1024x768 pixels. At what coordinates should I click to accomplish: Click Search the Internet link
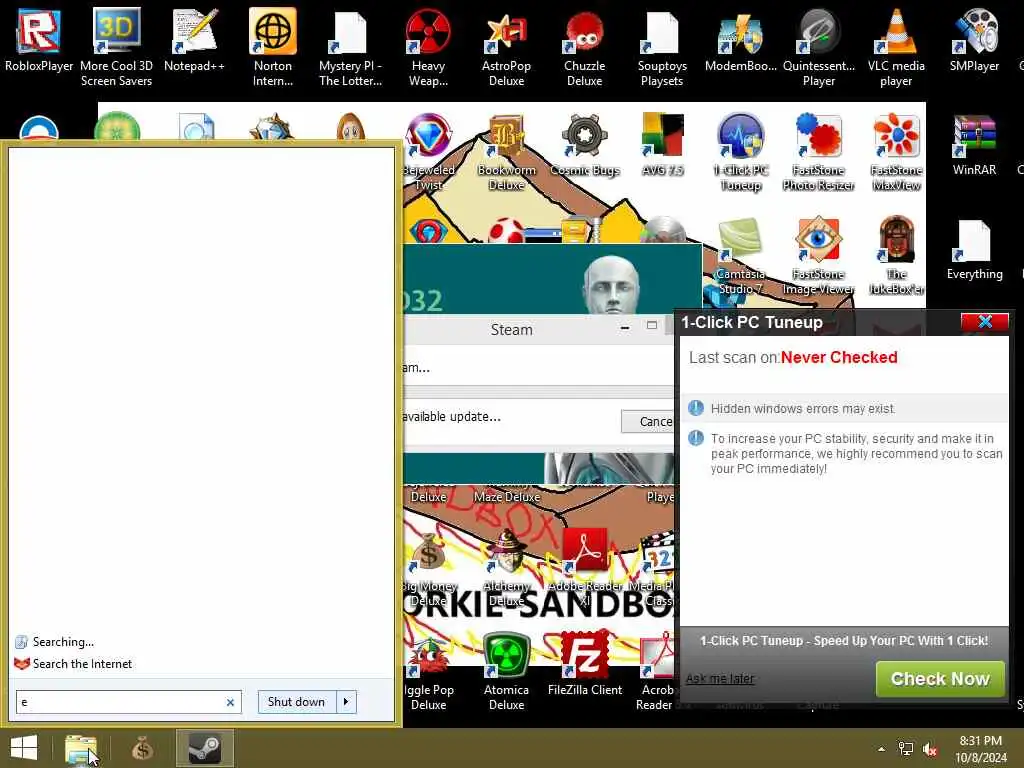click(82, 664)
